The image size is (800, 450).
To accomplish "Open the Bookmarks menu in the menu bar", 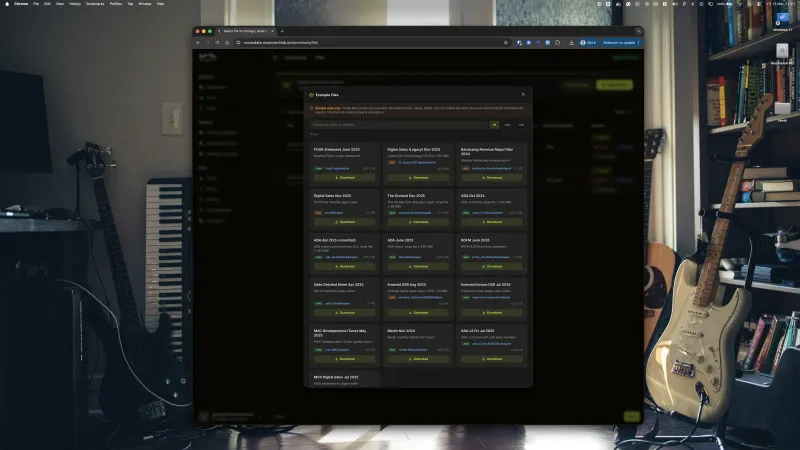I will click(96, 4).
